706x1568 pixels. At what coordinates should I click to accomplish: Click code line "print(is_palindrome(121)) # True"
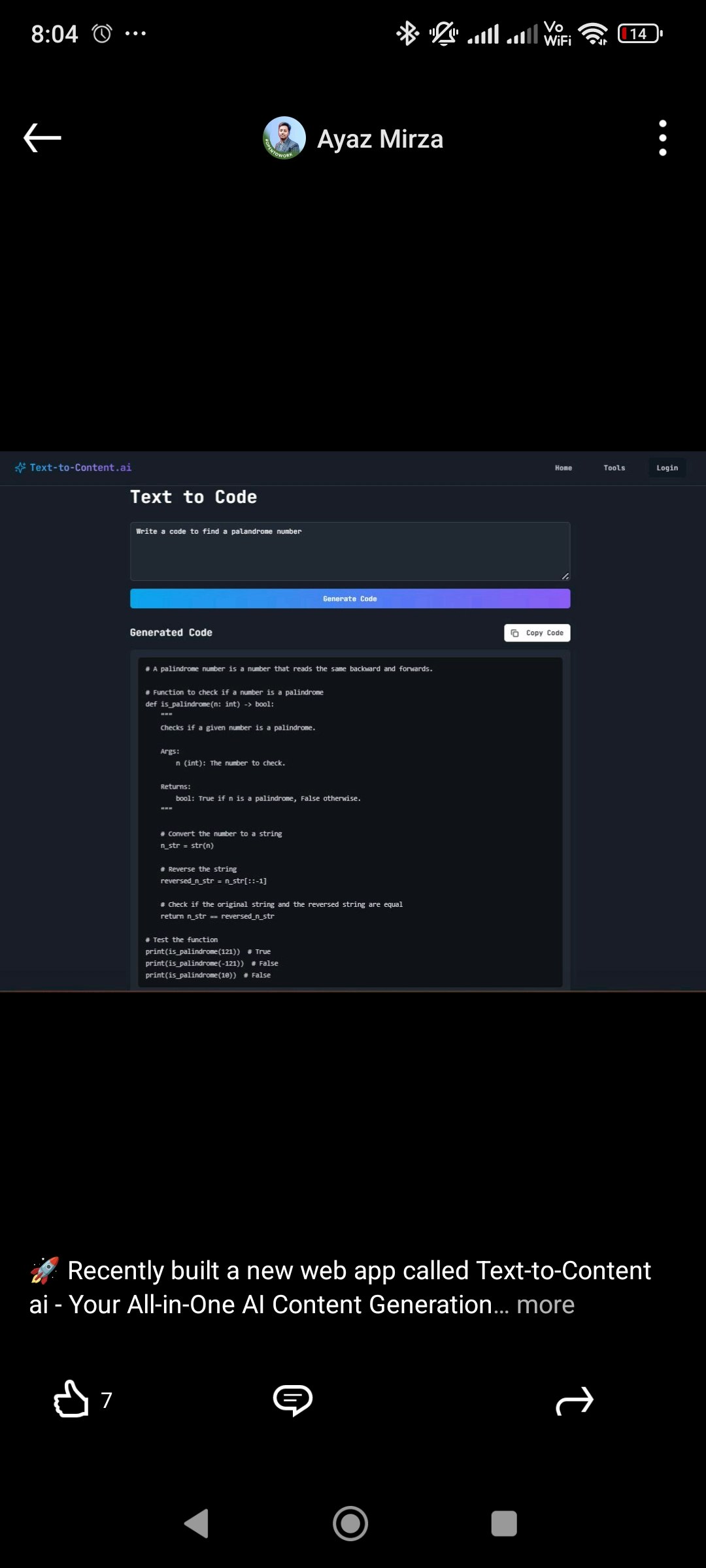(208, 952)
